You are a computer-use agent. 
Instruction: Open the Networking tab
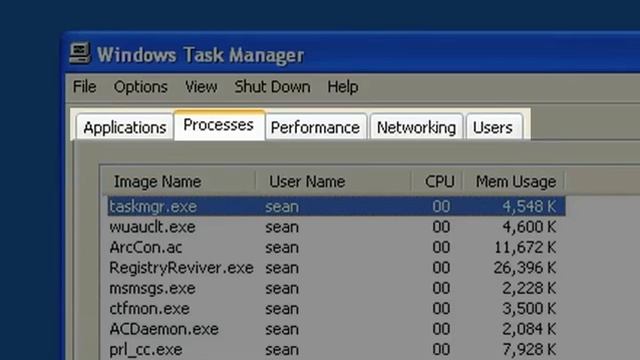pos(416,127)
